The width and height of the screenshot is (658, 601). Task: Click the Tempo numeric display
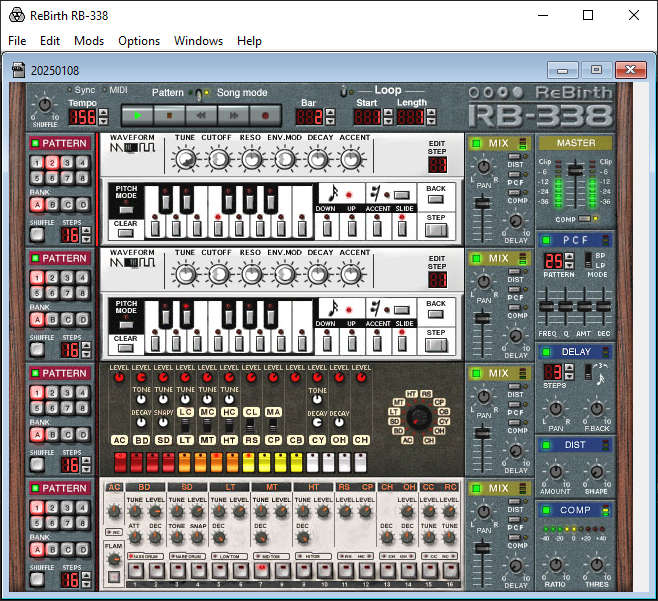pos(83,116)
